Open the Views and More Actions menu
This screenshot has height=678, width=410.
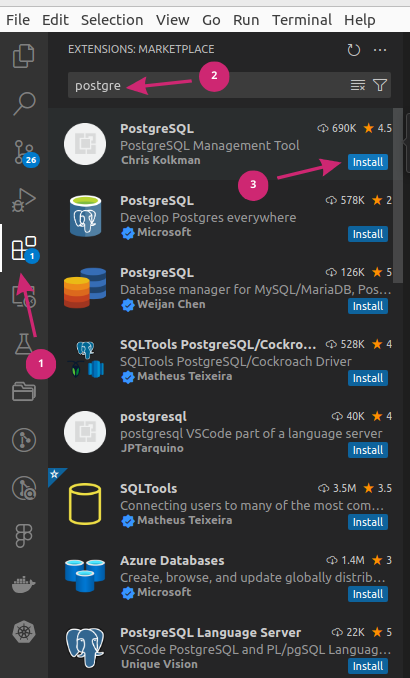coord(380,50)
